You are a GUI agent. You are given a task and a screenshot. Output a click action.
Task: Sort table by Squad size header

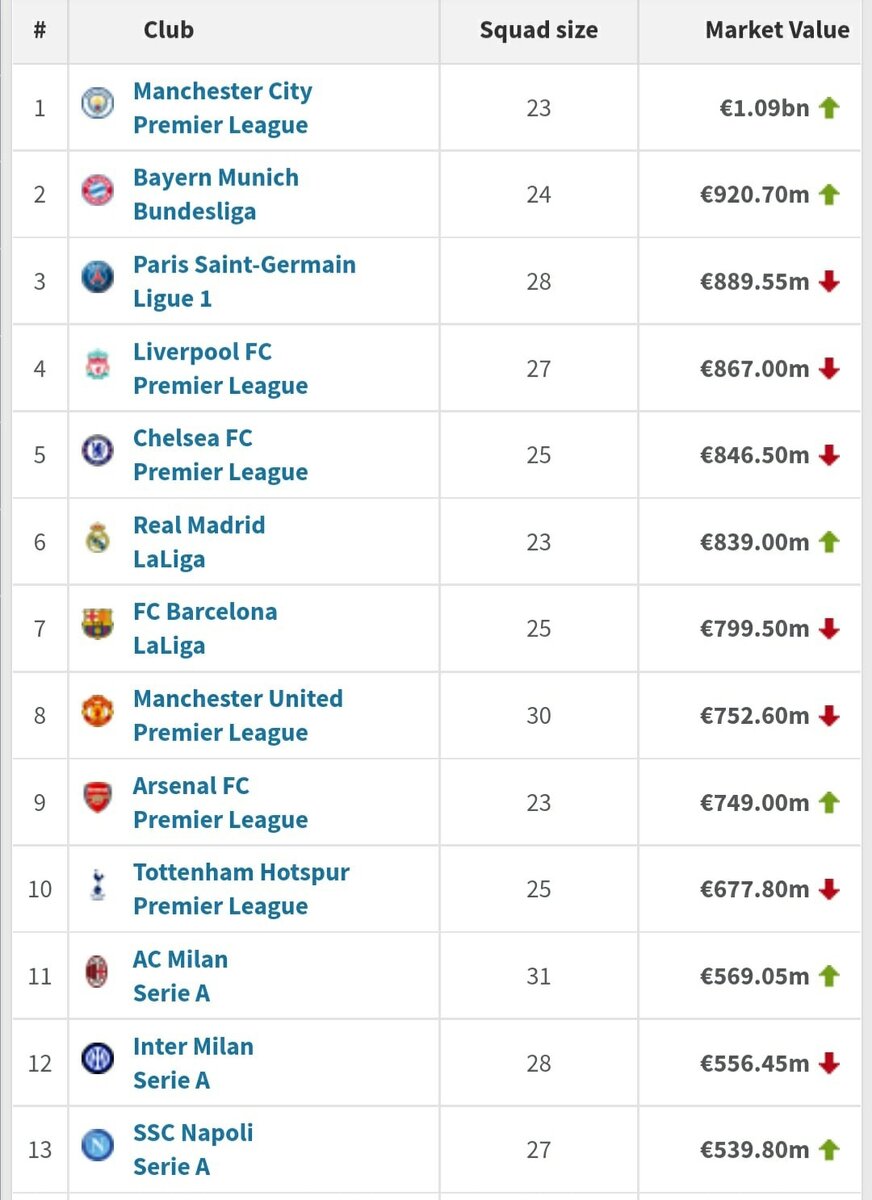[x=538, y=30]
